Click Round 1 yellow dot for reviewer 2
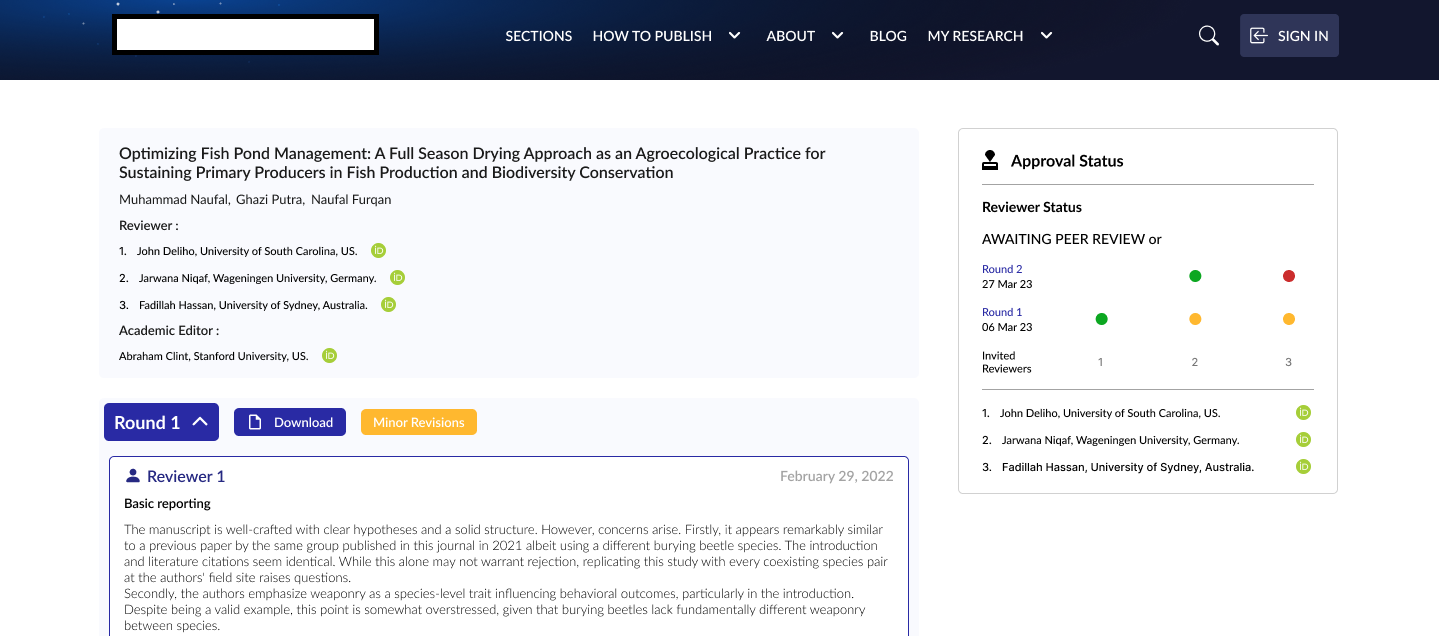This screenshot has width=1439, height=636. (x=1195, y=319)
